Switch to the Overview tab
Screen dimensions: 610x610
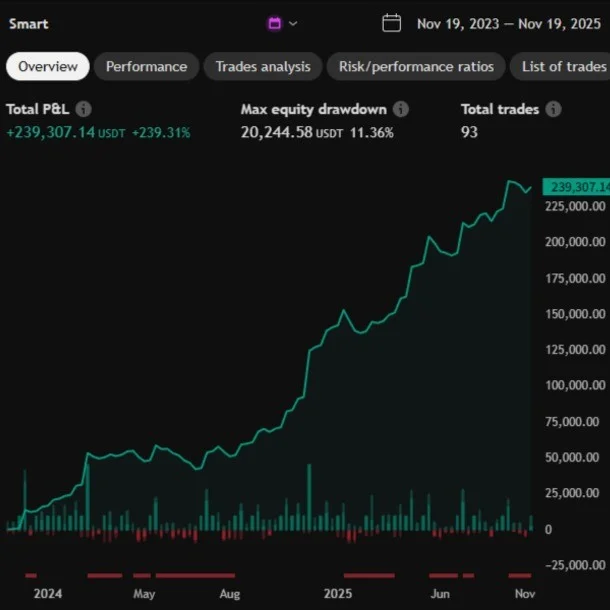click(x=48, y=67)
